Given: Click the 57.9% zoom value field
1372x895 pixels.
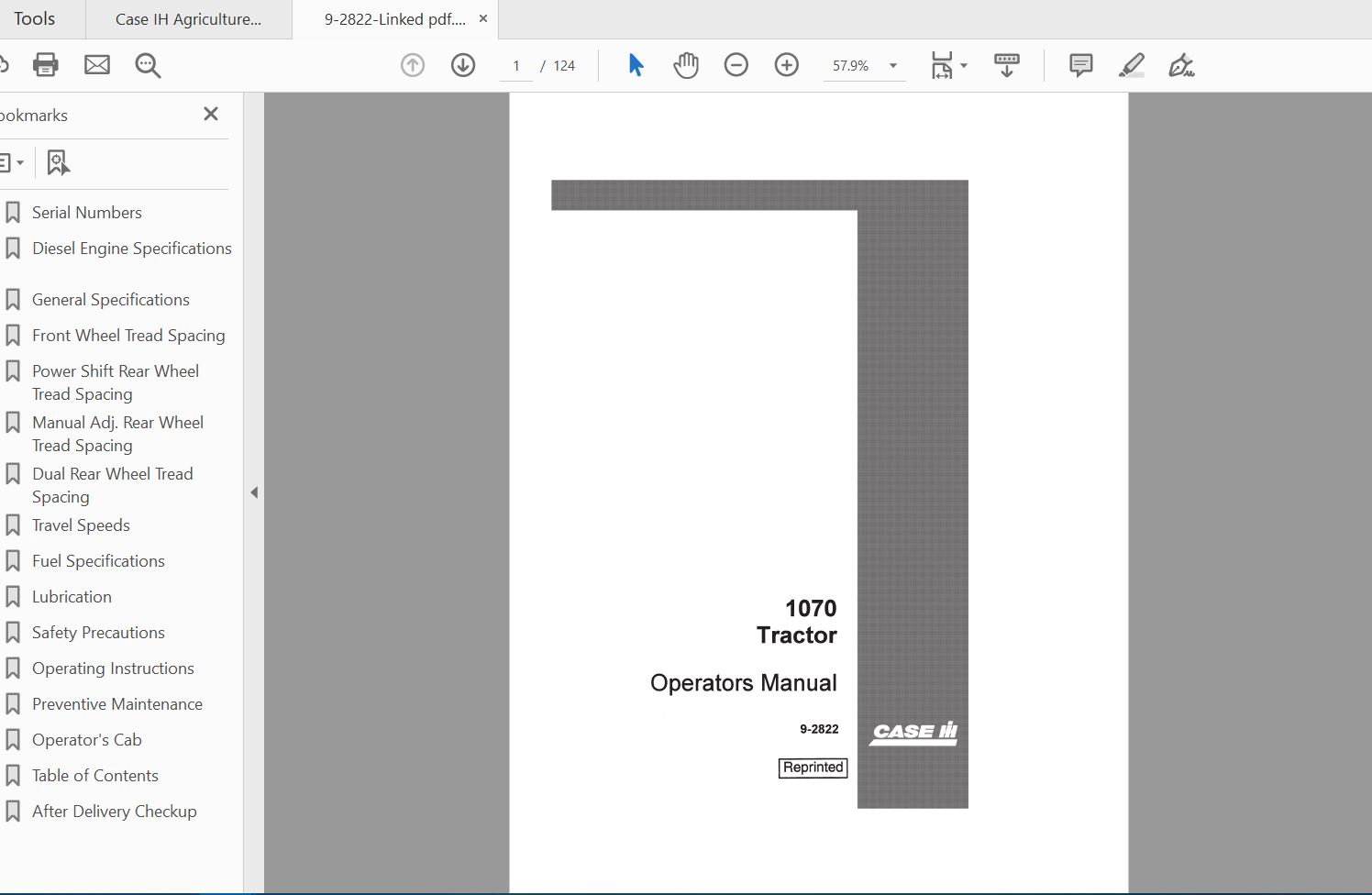Looking at the screenshot, I should (x=851, y=66).
